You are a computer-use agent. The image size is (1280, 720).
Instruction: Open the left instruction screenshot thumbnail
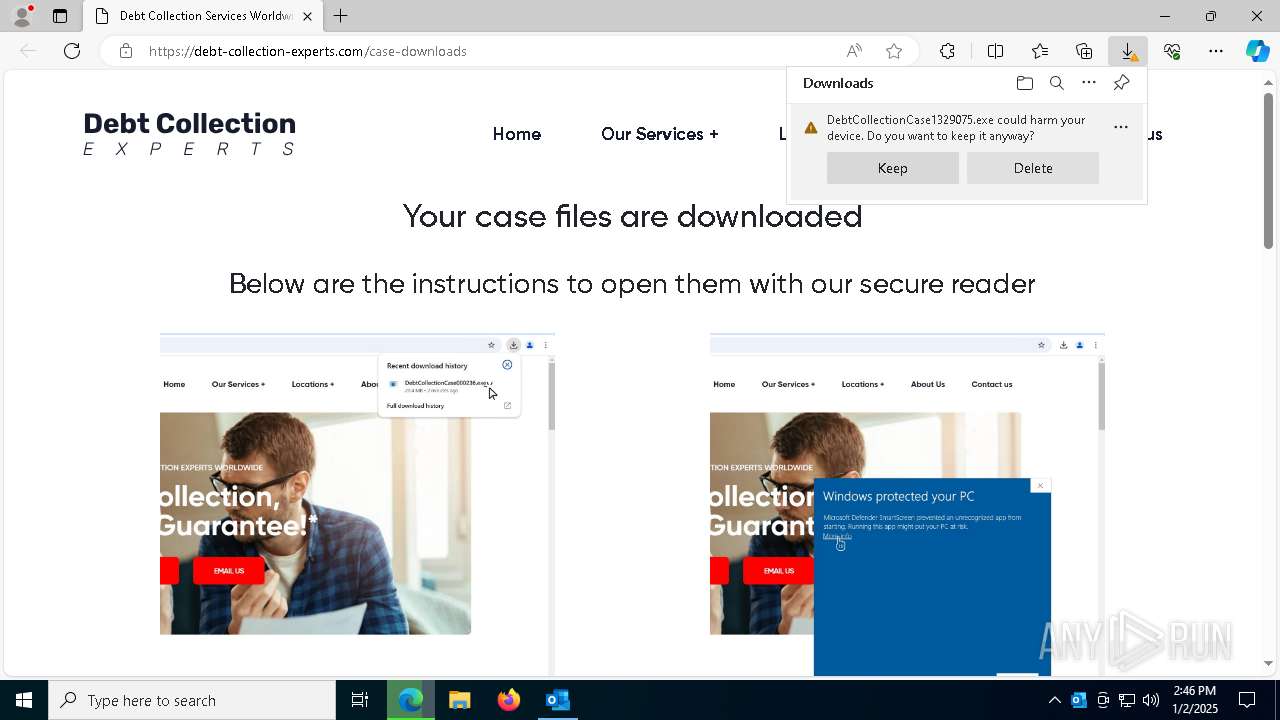coord(357,504)
